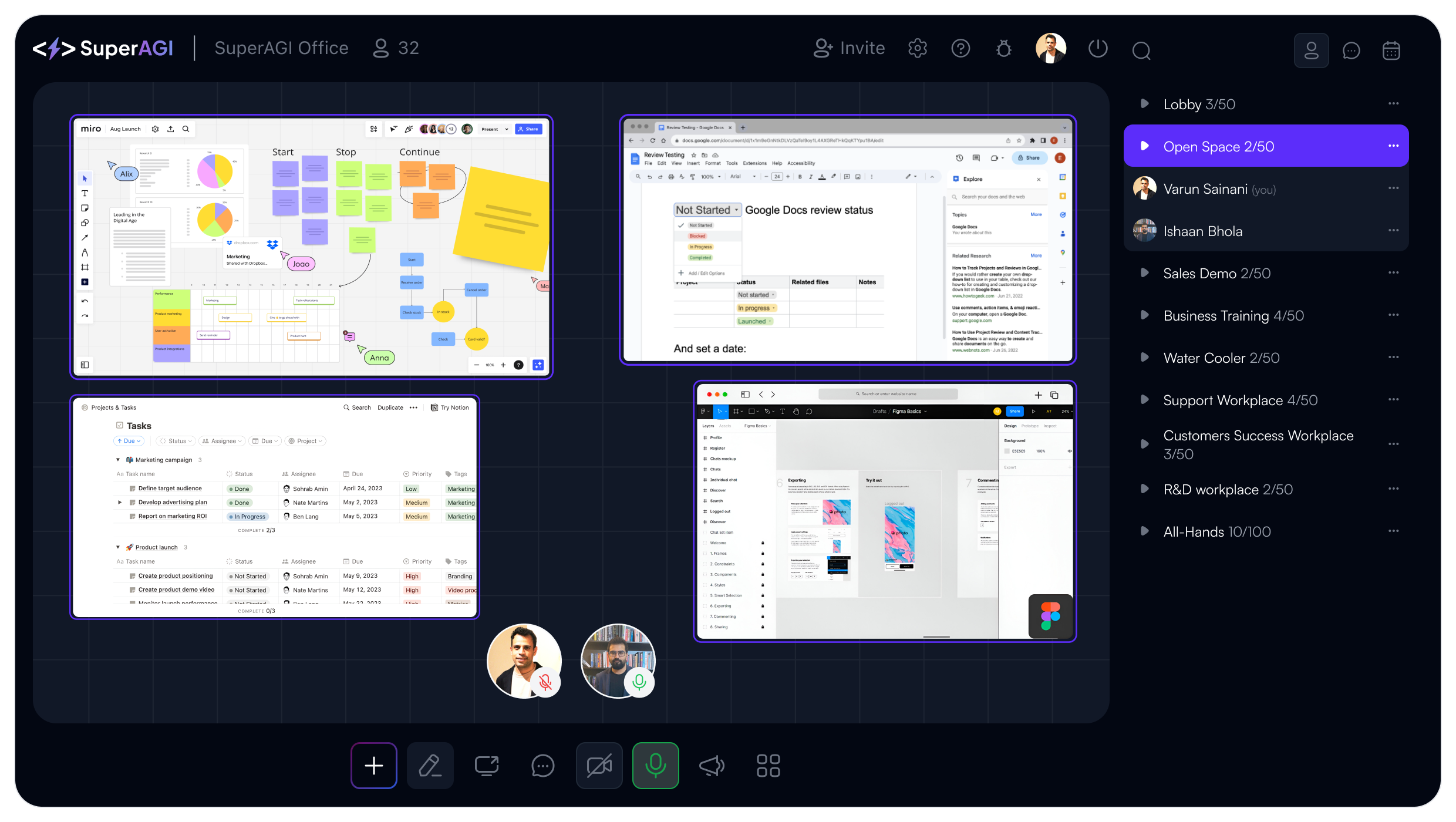Expand the Sales Demo 2/50 room
1456x822 pixels.
[1144, 273]
